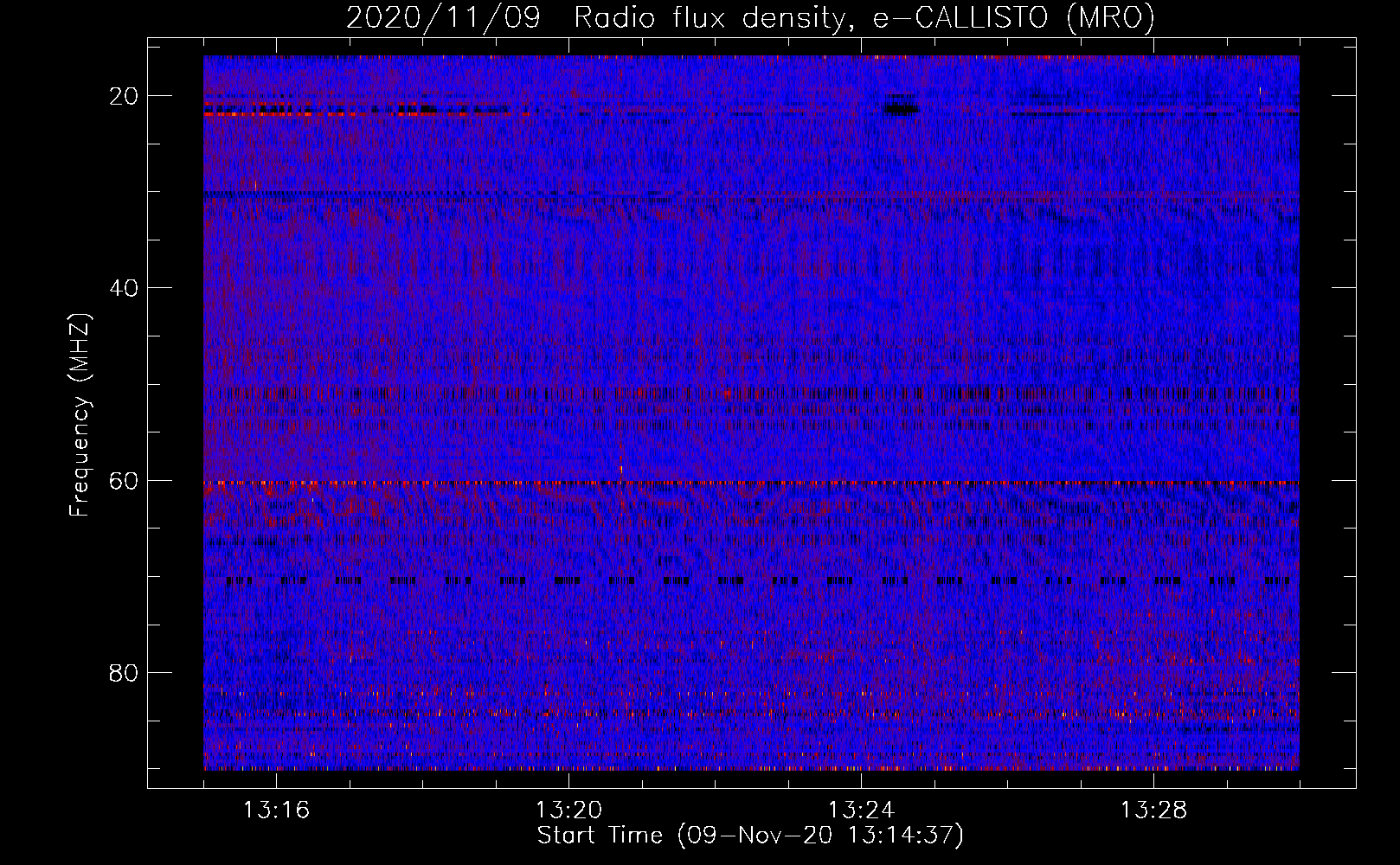
Task: Click the 80 MHz frequency tick label
Action: pos(125,672)
